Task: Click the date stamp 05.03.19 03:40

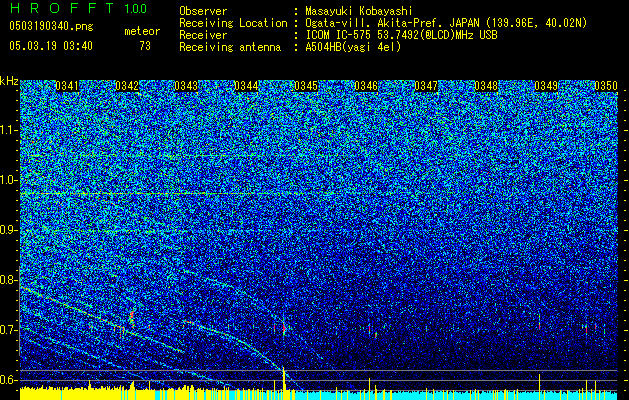Action: tap(51, 46)
